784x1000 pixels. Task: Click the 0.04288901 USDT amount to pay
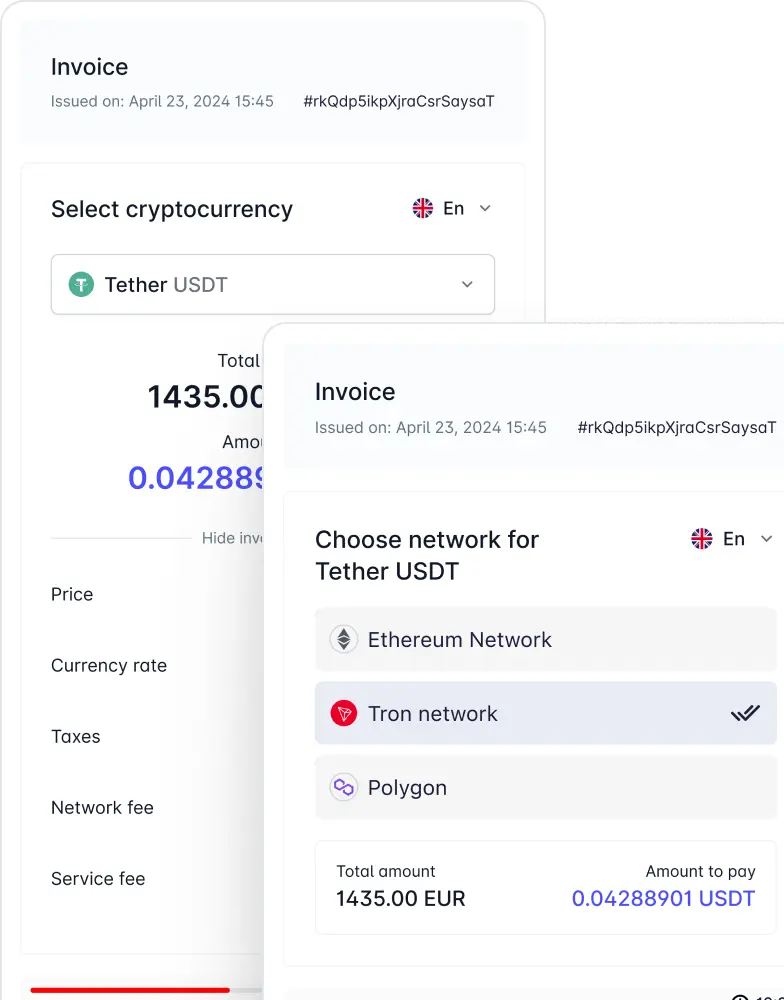point(663,898)
